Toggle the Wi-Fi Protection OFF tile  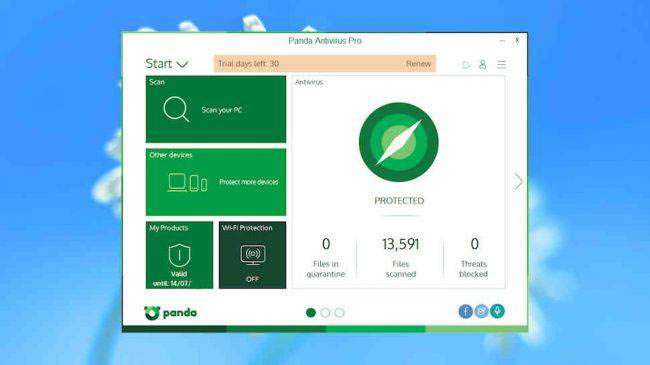coord(252,255)
